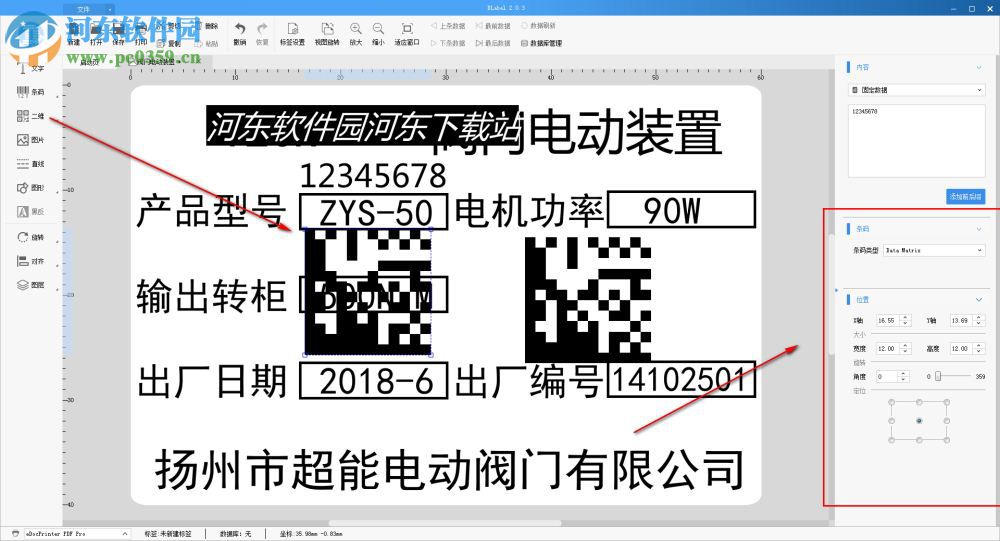Click the 90W text box on label
The height and width of the screenshot is (541, 1000).
[681, 209]
